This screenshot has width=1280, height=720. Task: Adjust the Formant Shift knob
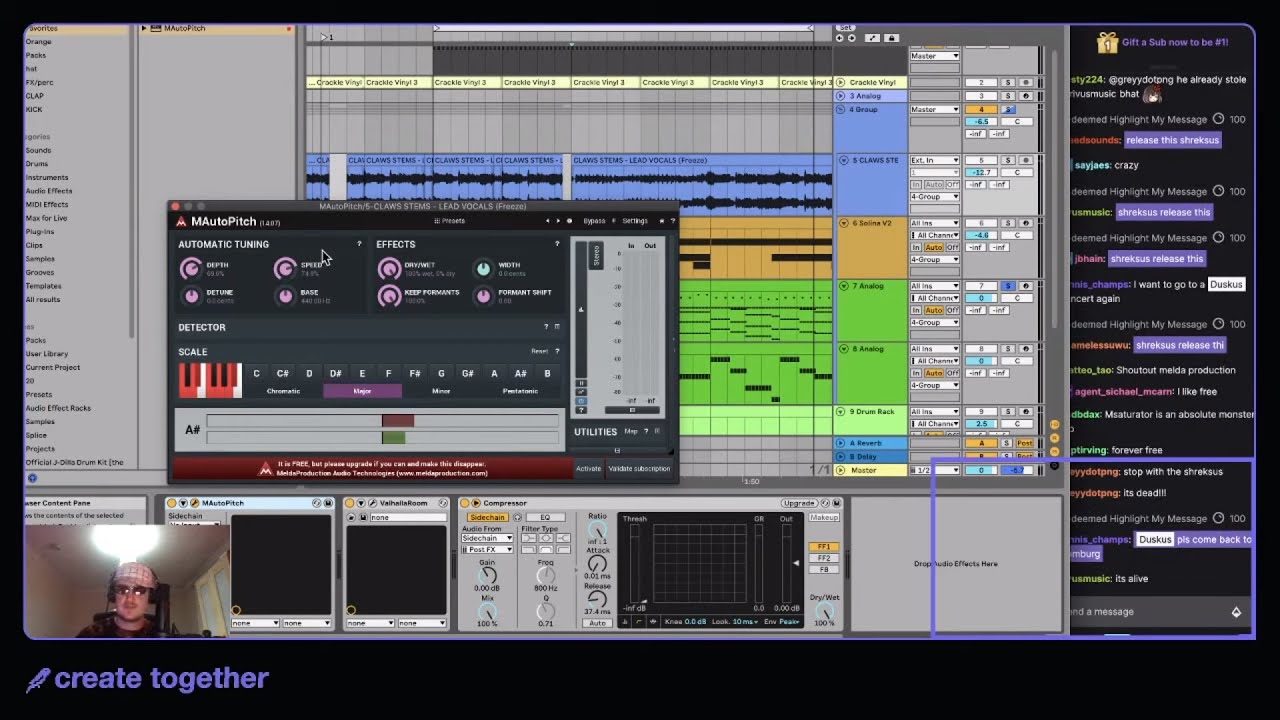[x=484, y=296]
